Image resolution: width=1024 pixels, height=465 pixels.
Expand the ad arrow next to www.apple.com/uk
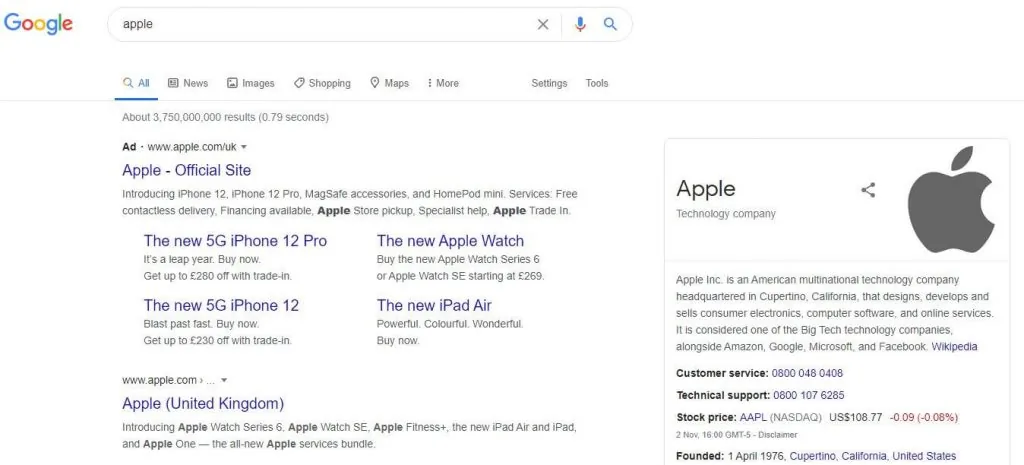click(244, 147)
